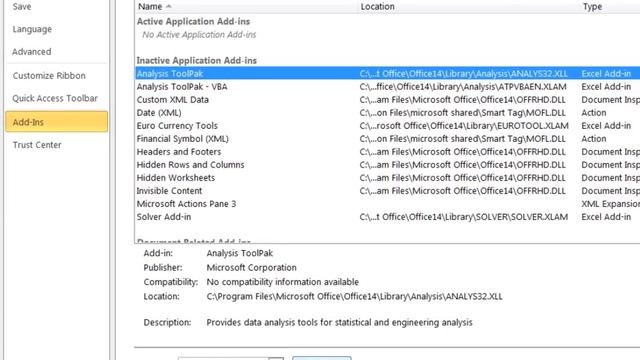Select Hidden Rows and Columns entry
The width and height of the screenshot is (640, 360).
[191, 165]
